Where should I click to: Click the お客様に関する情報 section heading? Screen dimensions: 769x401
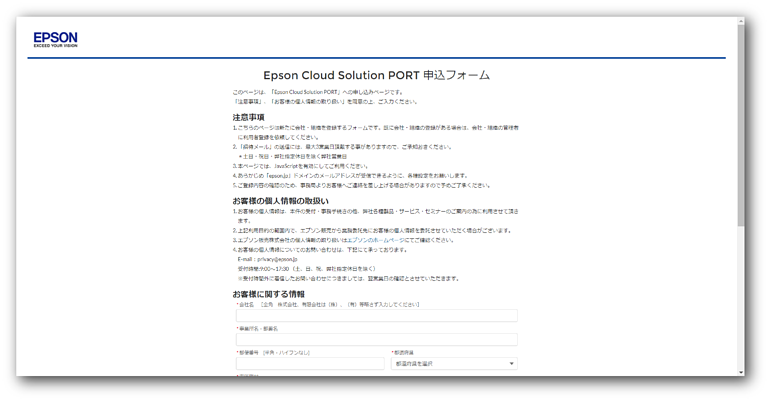click(268, 294)
